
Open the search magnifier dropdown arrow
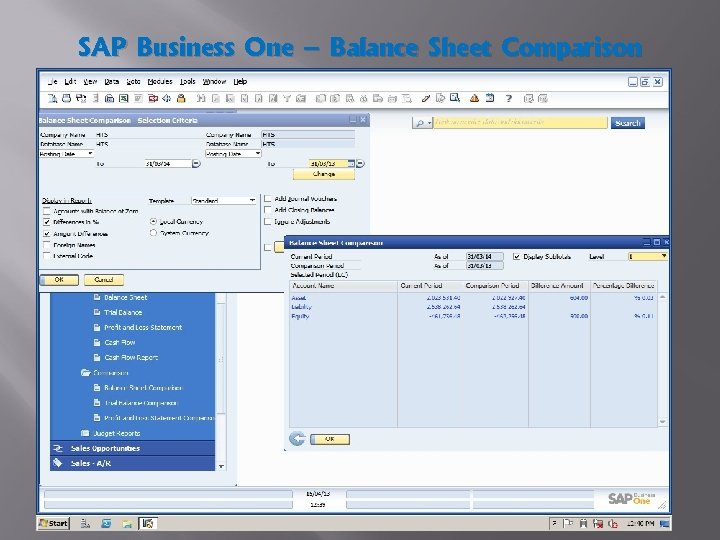[429, 123]
